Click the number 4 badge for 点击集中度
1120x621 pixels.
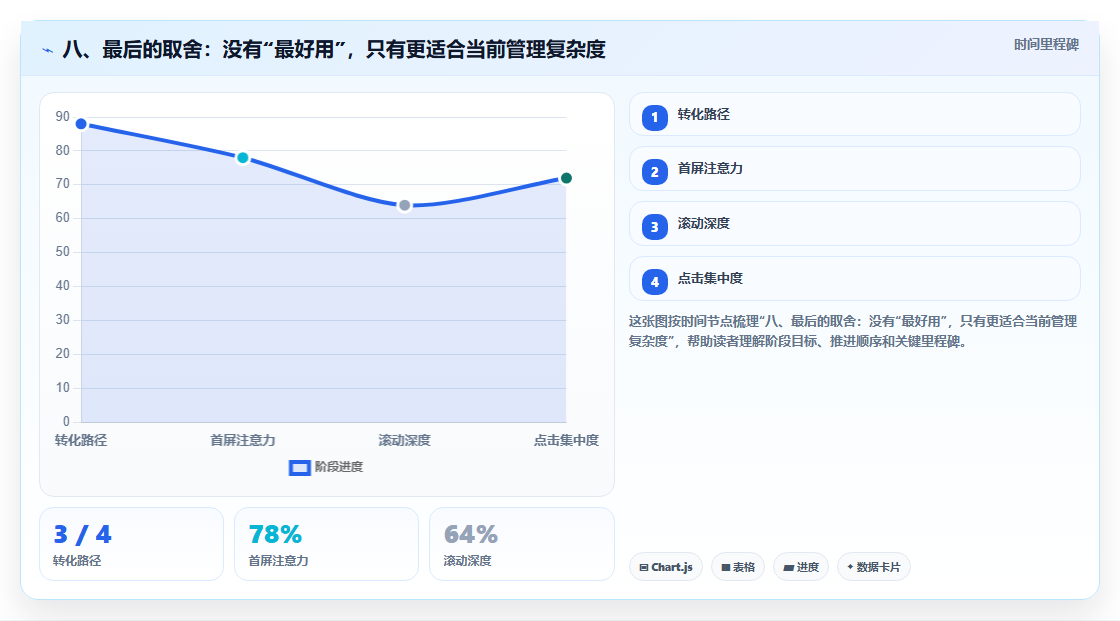[654, 282]
